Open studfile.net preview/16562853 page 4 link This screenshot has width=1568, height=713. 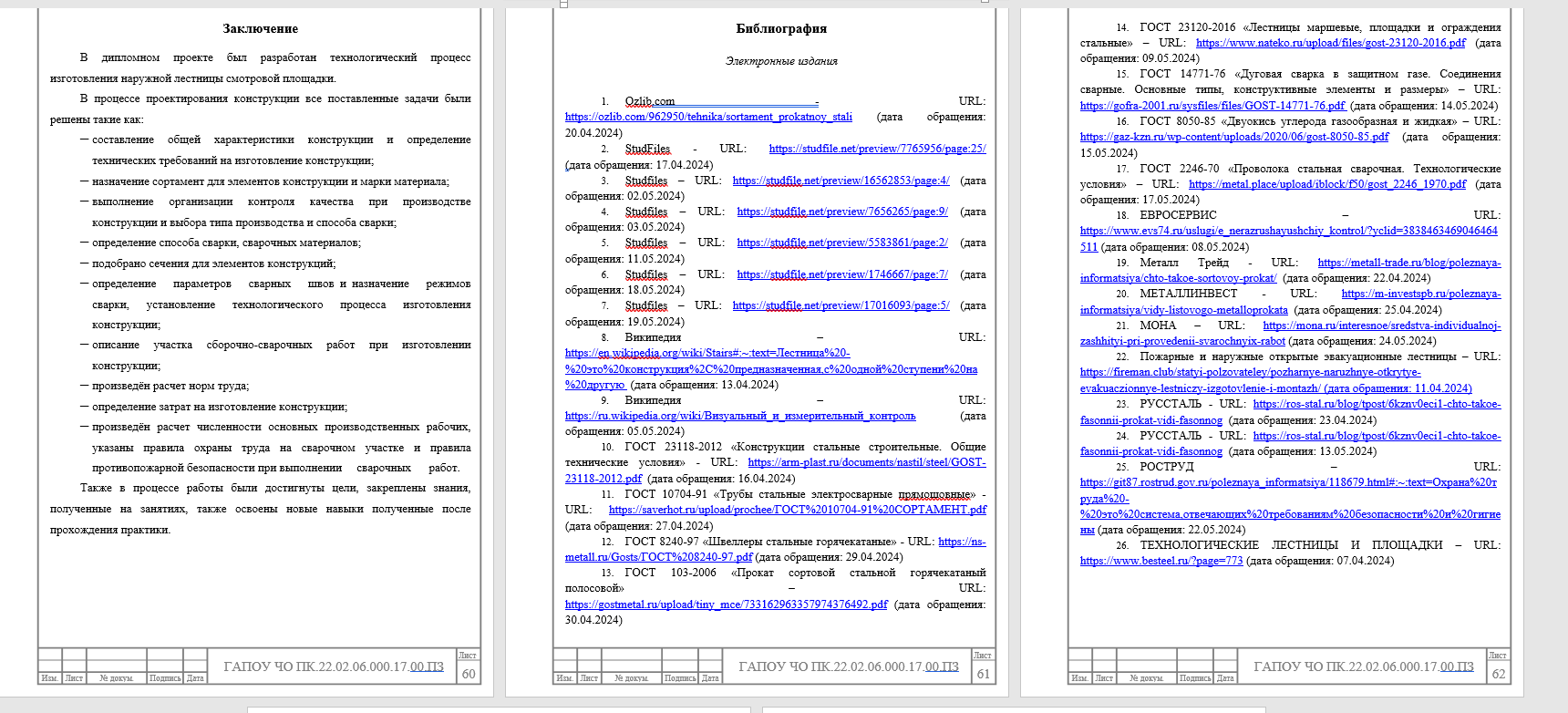pos(841,181)
